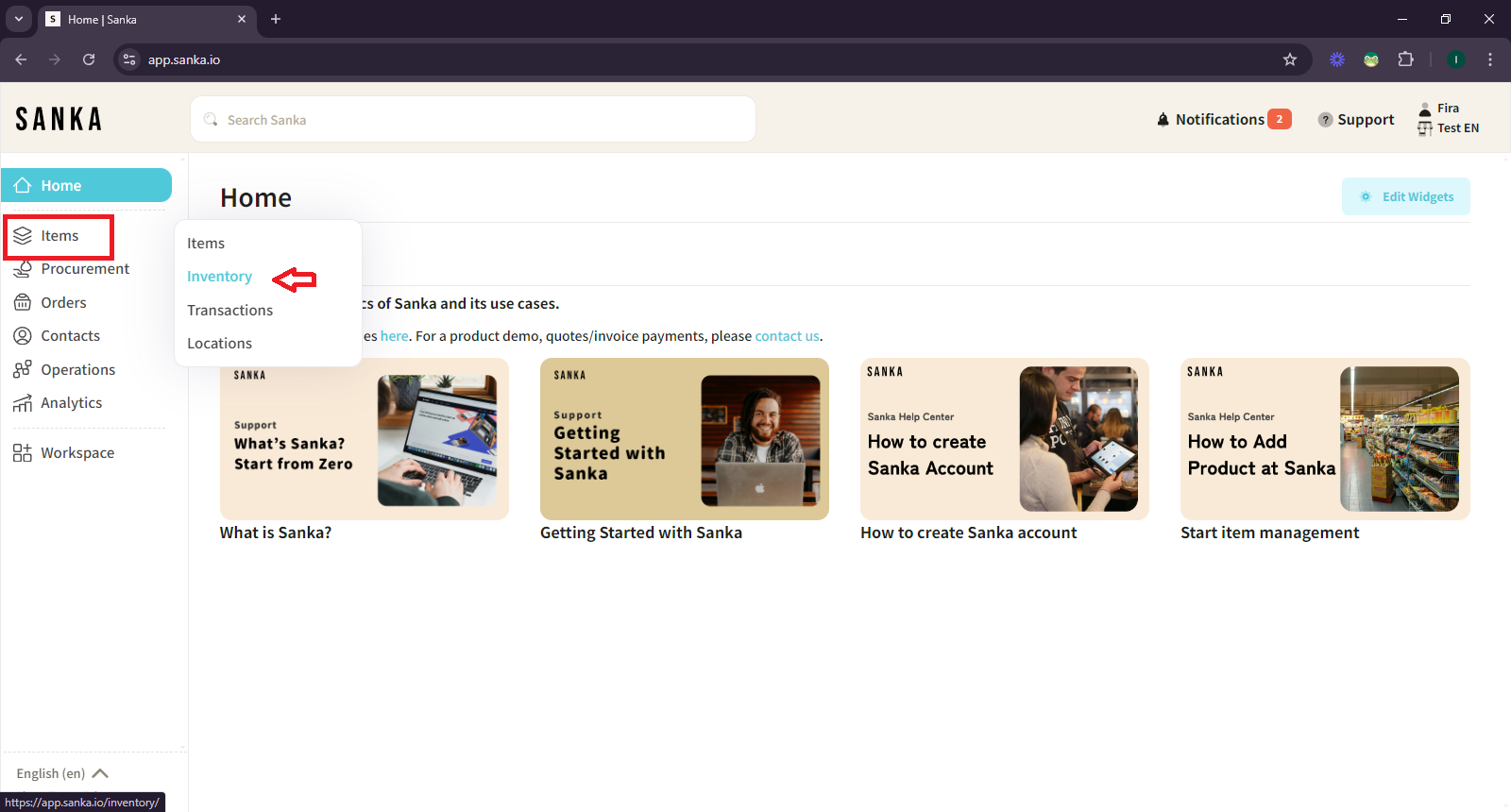
Task: Click the Orders basket icon
Action: (23, 303)
